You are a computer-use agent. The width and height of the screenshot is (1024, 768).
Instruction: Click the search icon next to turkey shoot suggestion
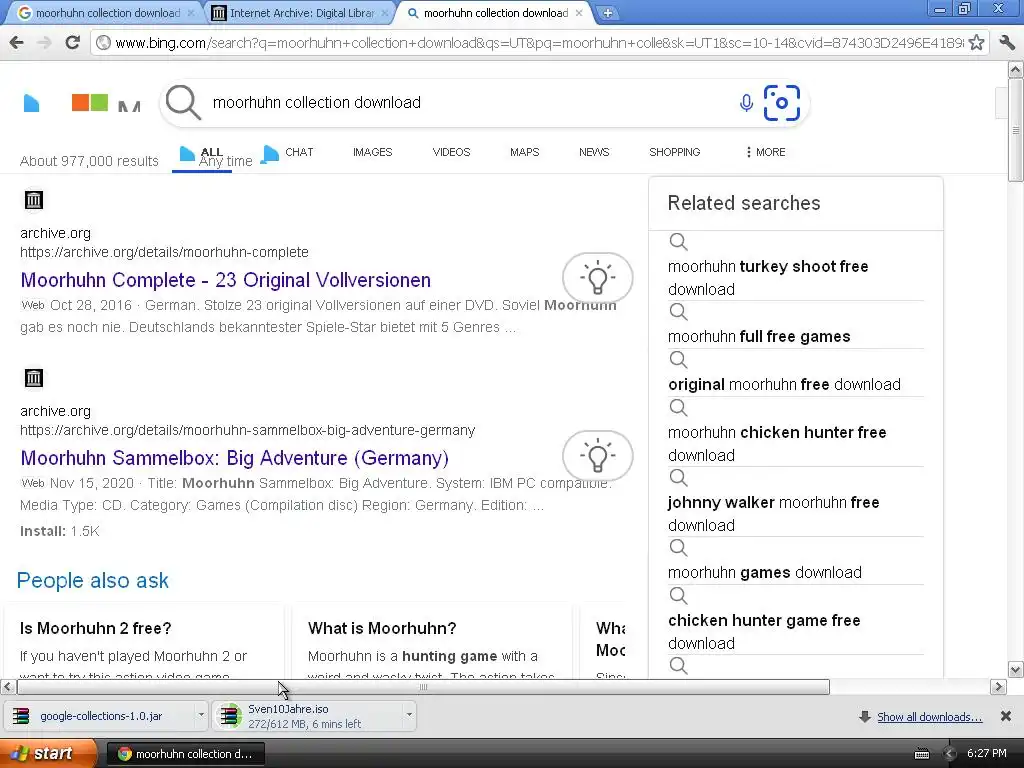click(x=679, y=242)
